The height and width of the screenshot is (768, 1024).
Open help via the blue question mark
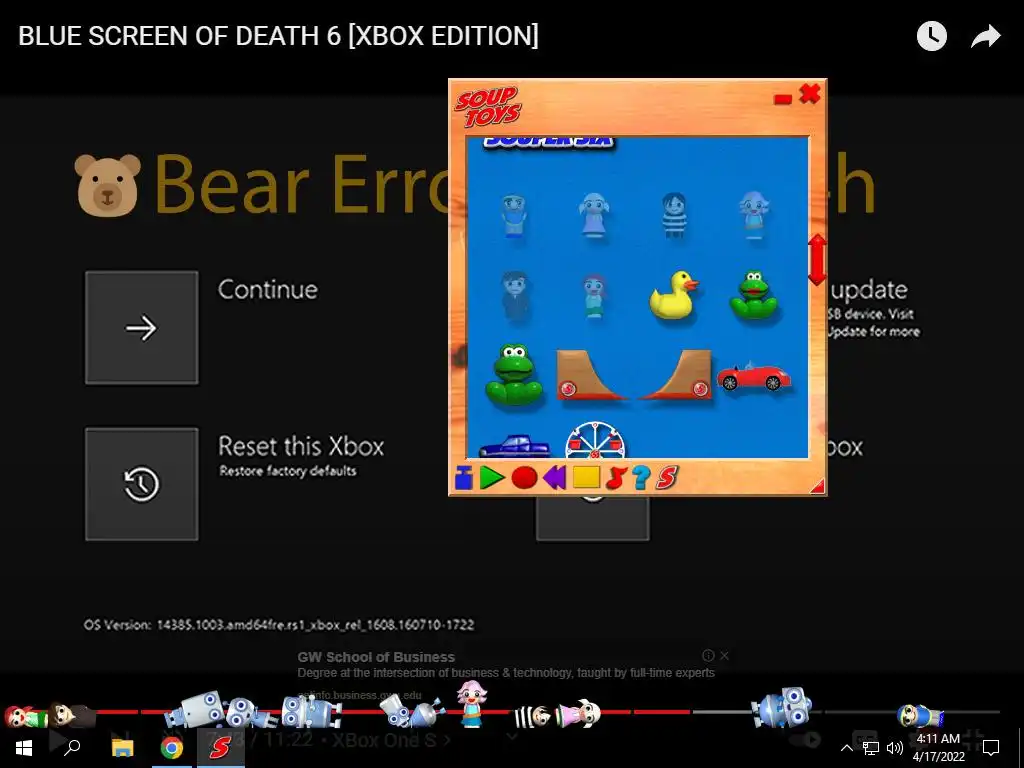641,478
